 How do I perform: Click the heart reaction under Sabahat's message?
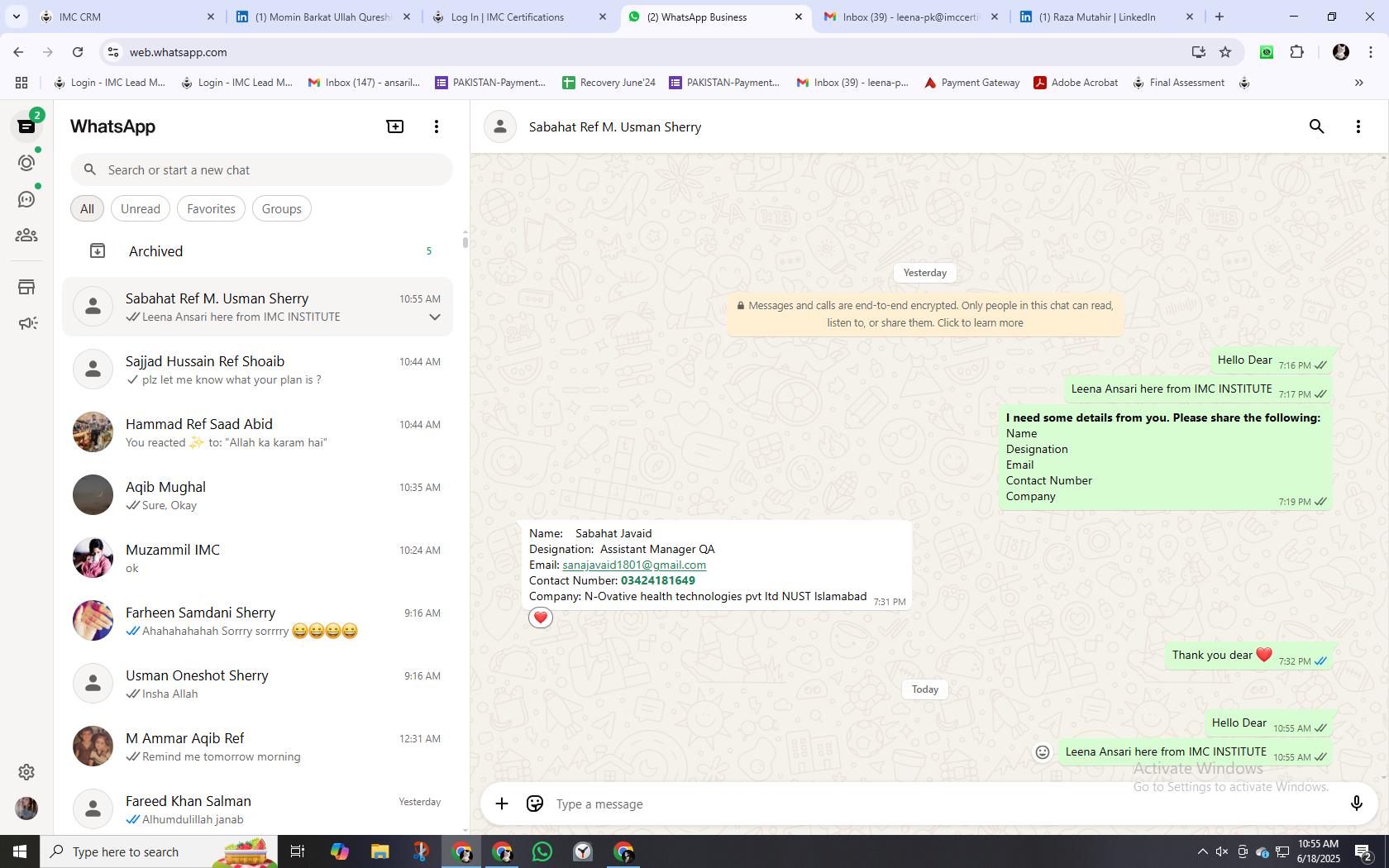(541, 618)
